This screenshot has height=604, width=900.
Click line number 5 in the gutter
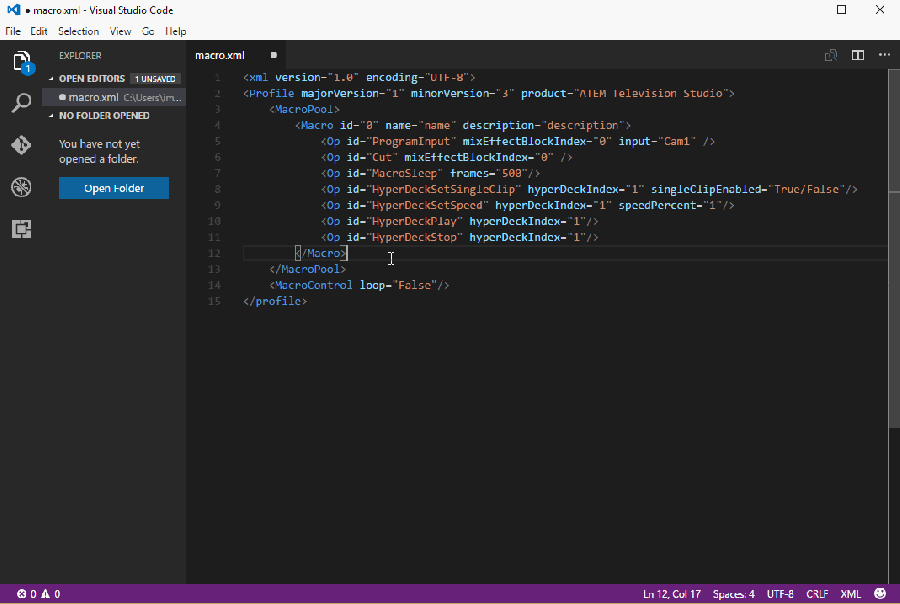(x=218, y=141)
